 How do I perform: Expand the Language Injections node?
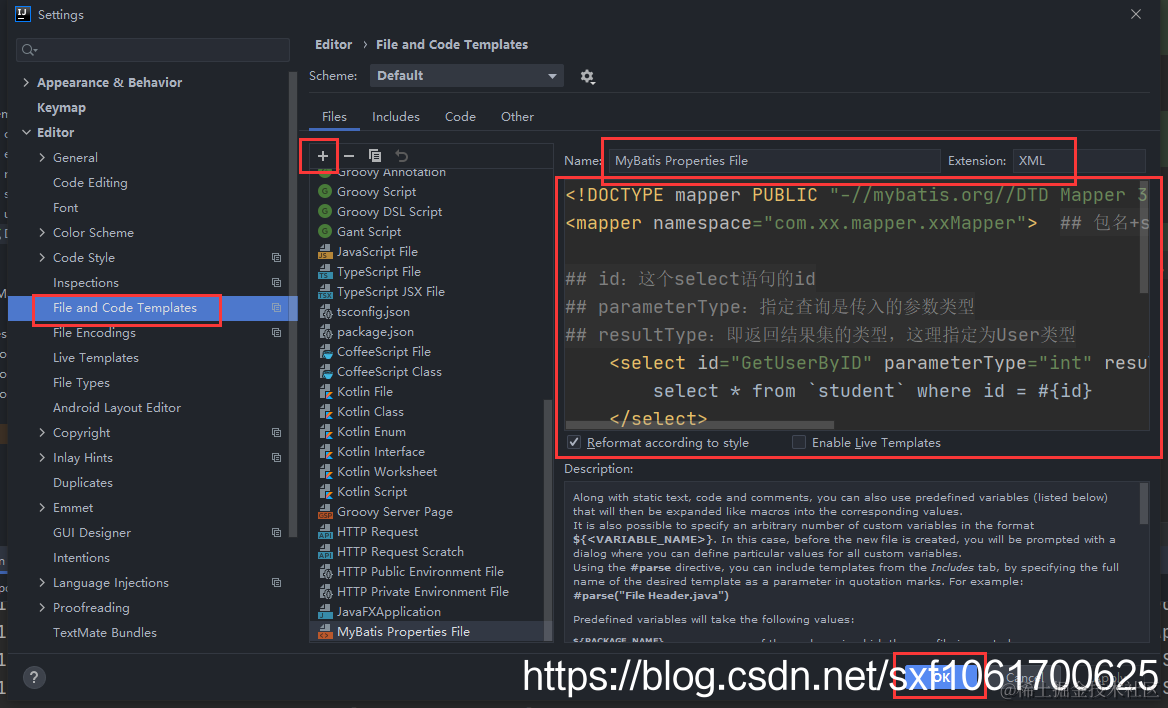point(42,583)
